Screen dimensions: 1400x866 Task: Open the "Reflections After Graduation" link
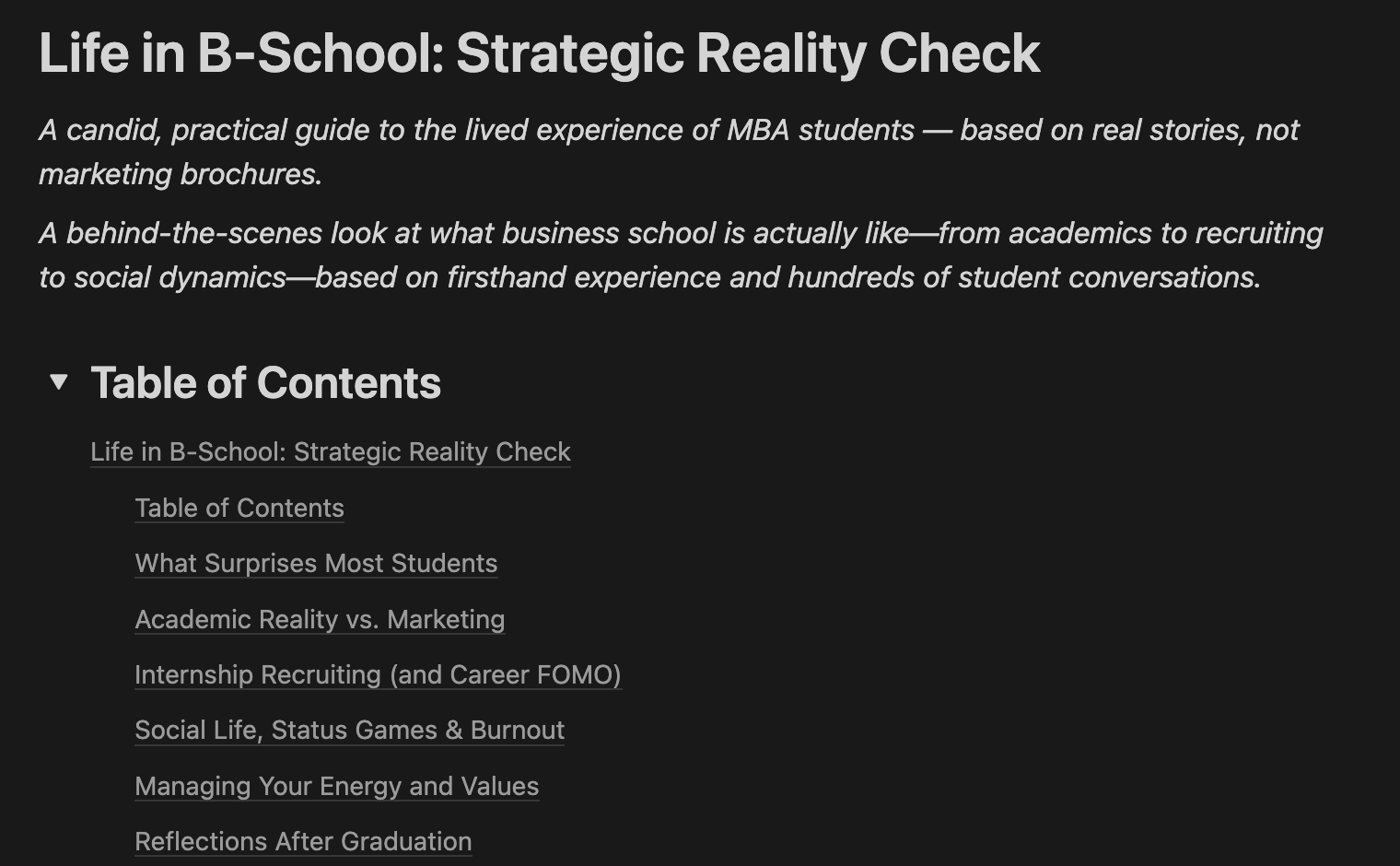[303, 842]
